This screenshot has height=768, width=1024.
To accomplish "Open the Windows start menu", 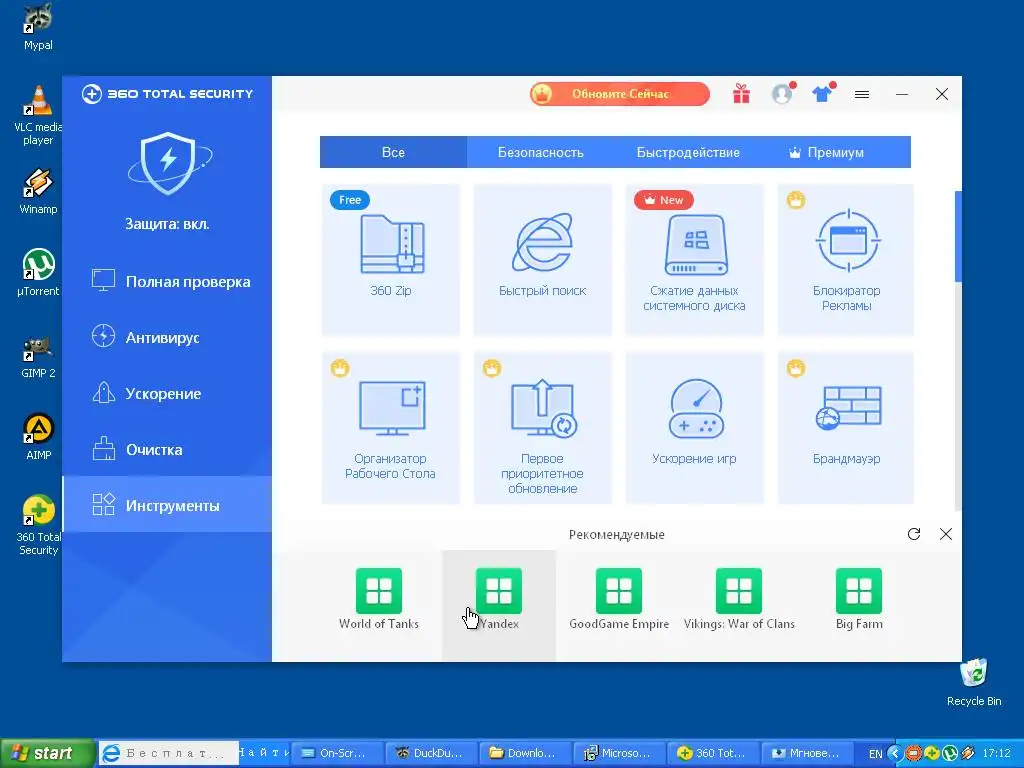I will point(46,753).
